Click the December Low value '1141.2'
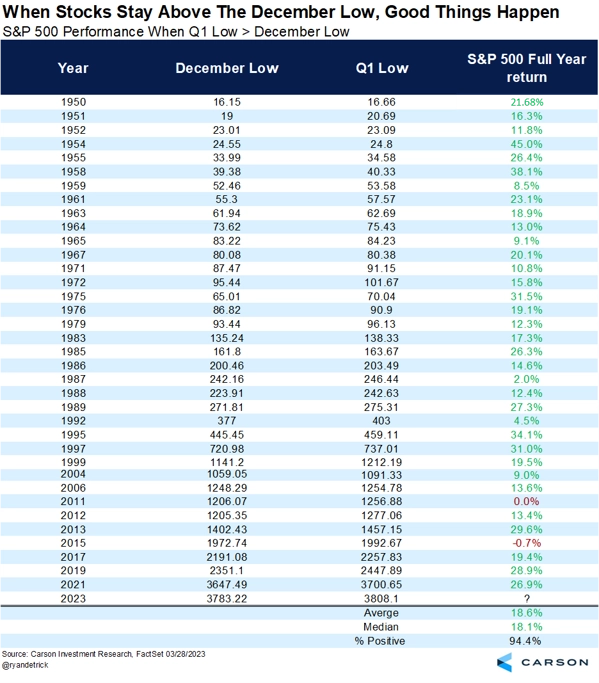The width and height of the screenshot is (599, 683). point(227,462)
